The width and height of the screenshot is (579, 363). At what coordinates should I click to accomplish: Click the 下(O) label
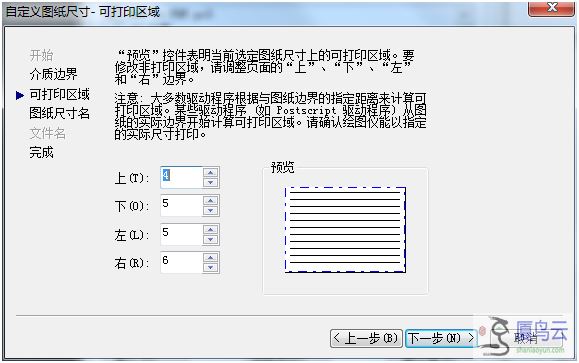click(132, 206)
